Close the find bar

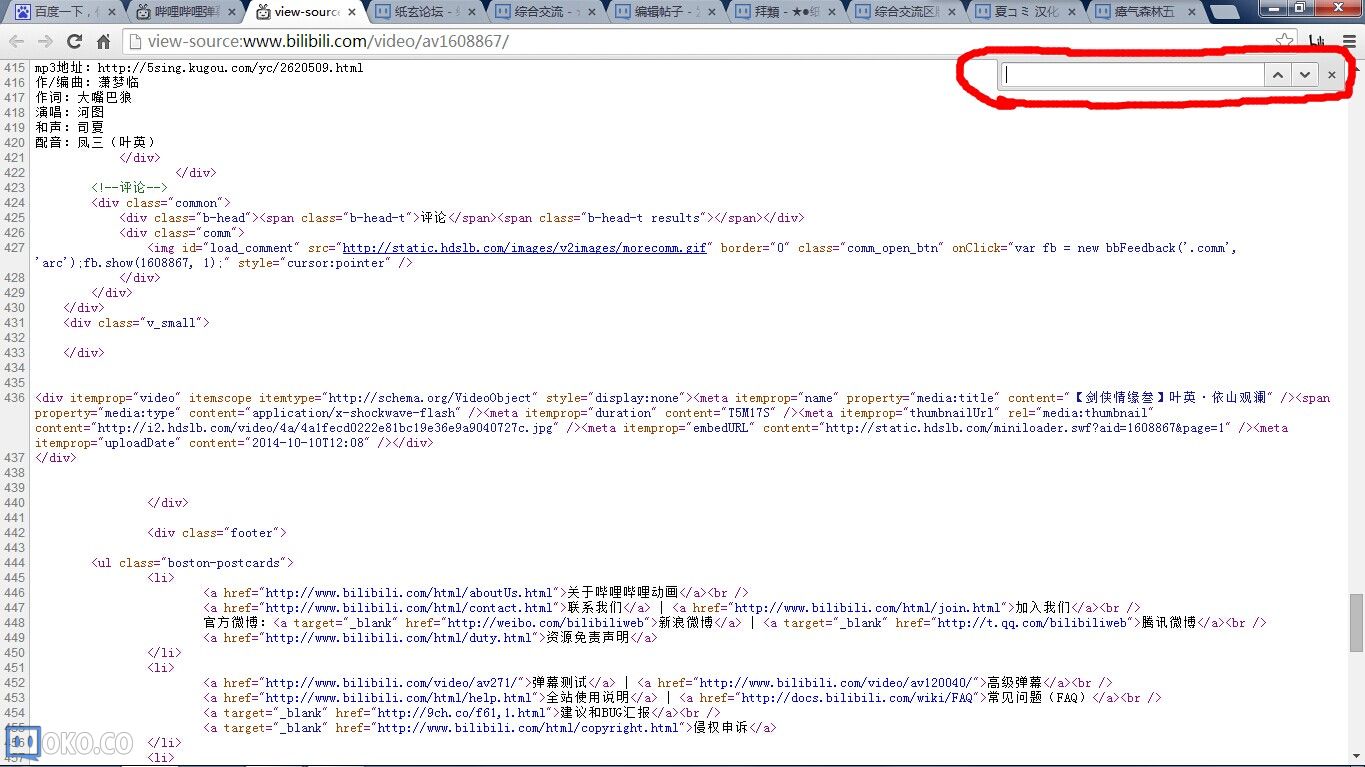(1331, 75)
